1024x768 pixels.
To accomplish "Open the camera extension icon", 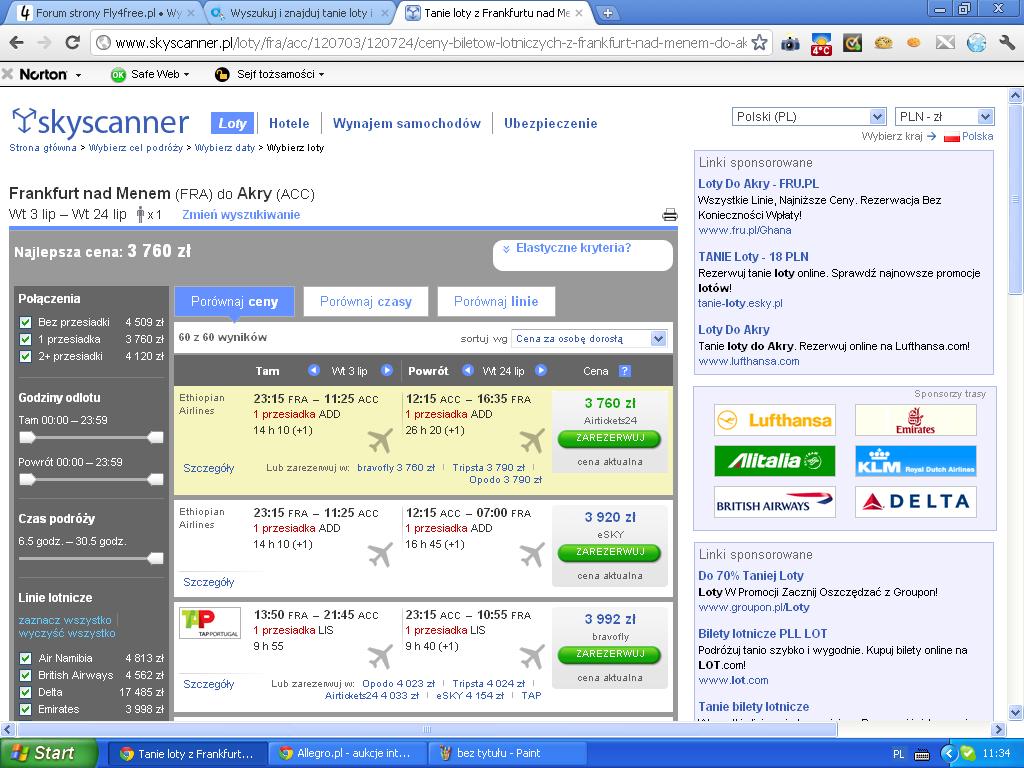I will pos(790,43).
